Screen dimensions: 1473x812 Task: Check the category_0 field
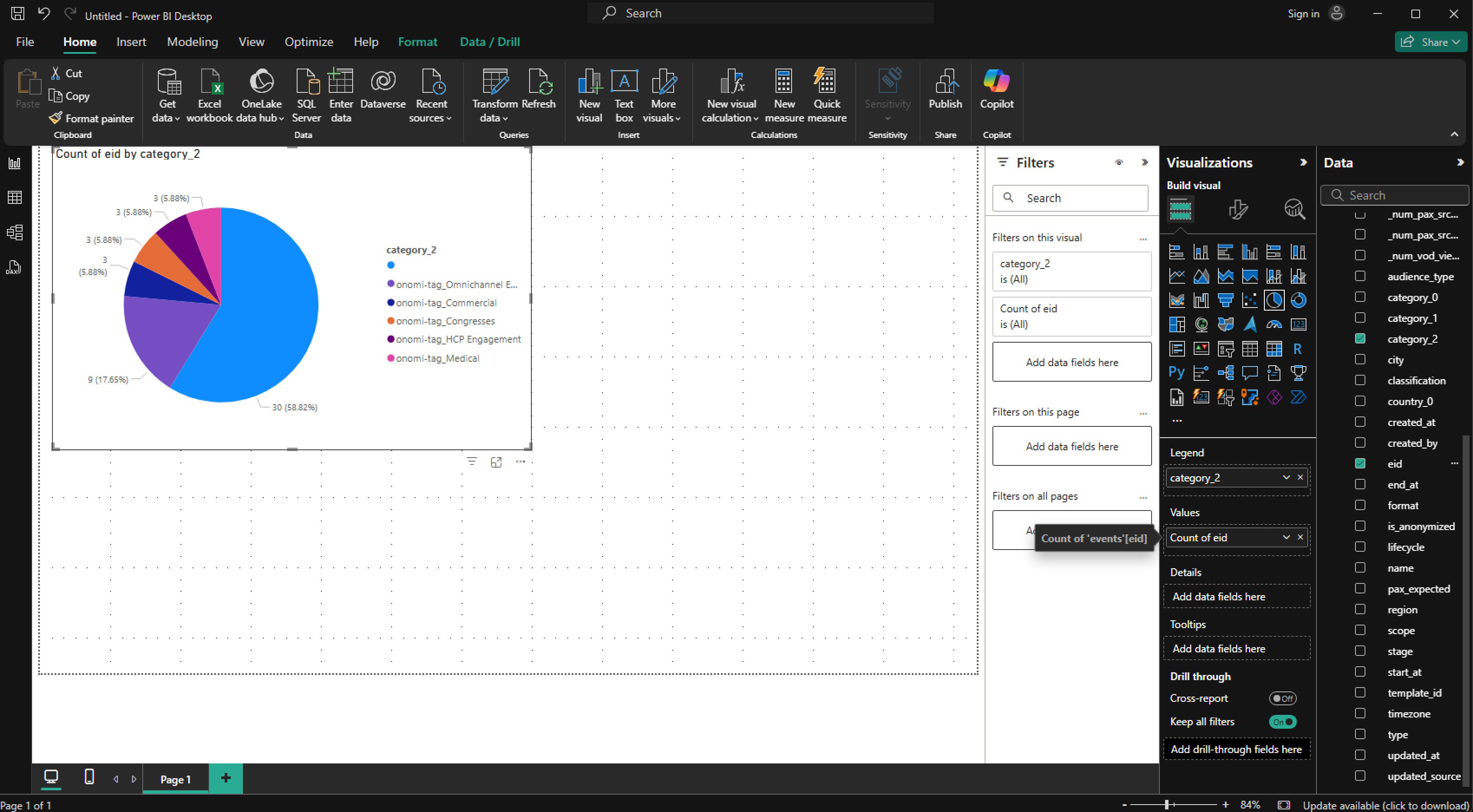coord(1360,297)
